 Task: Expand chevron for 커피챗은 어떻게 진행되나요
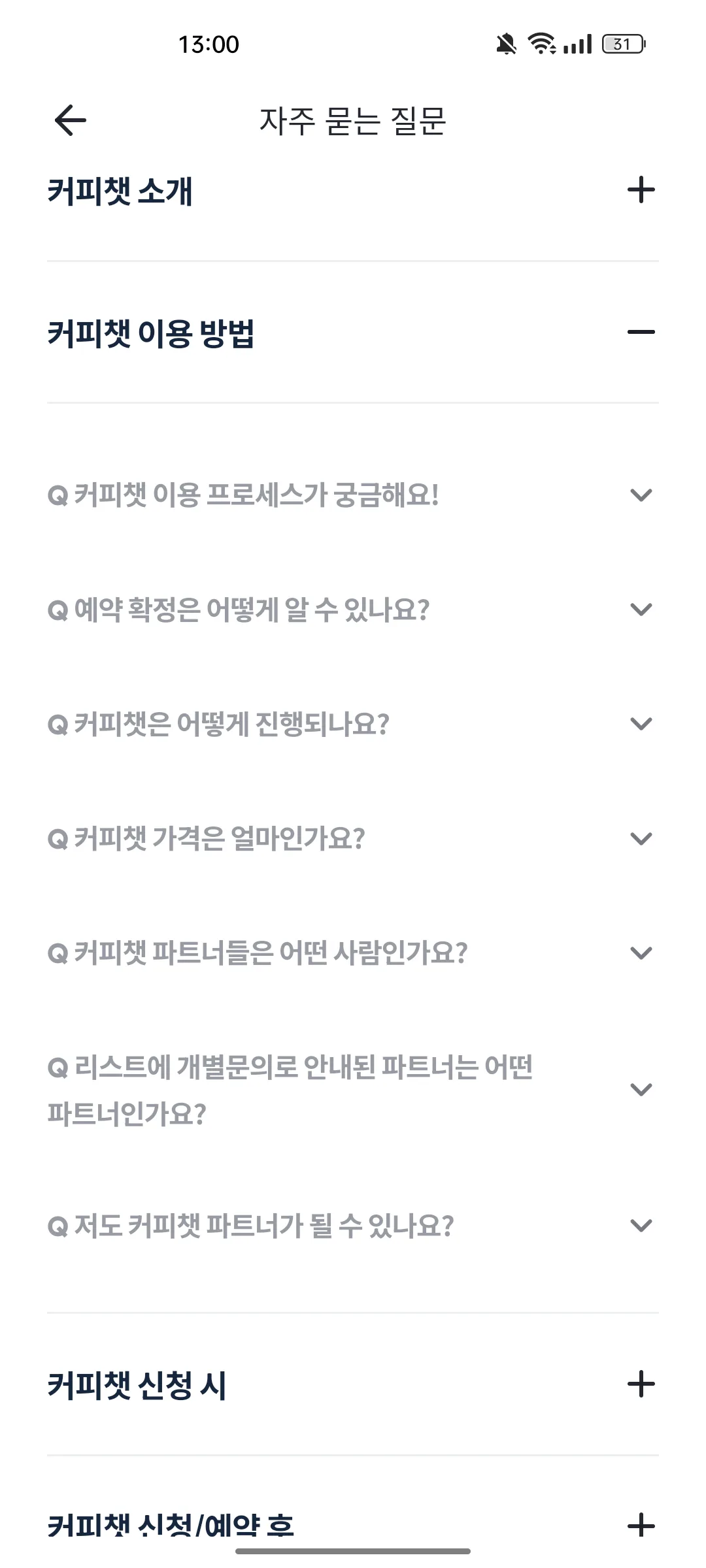pos(641,724)
